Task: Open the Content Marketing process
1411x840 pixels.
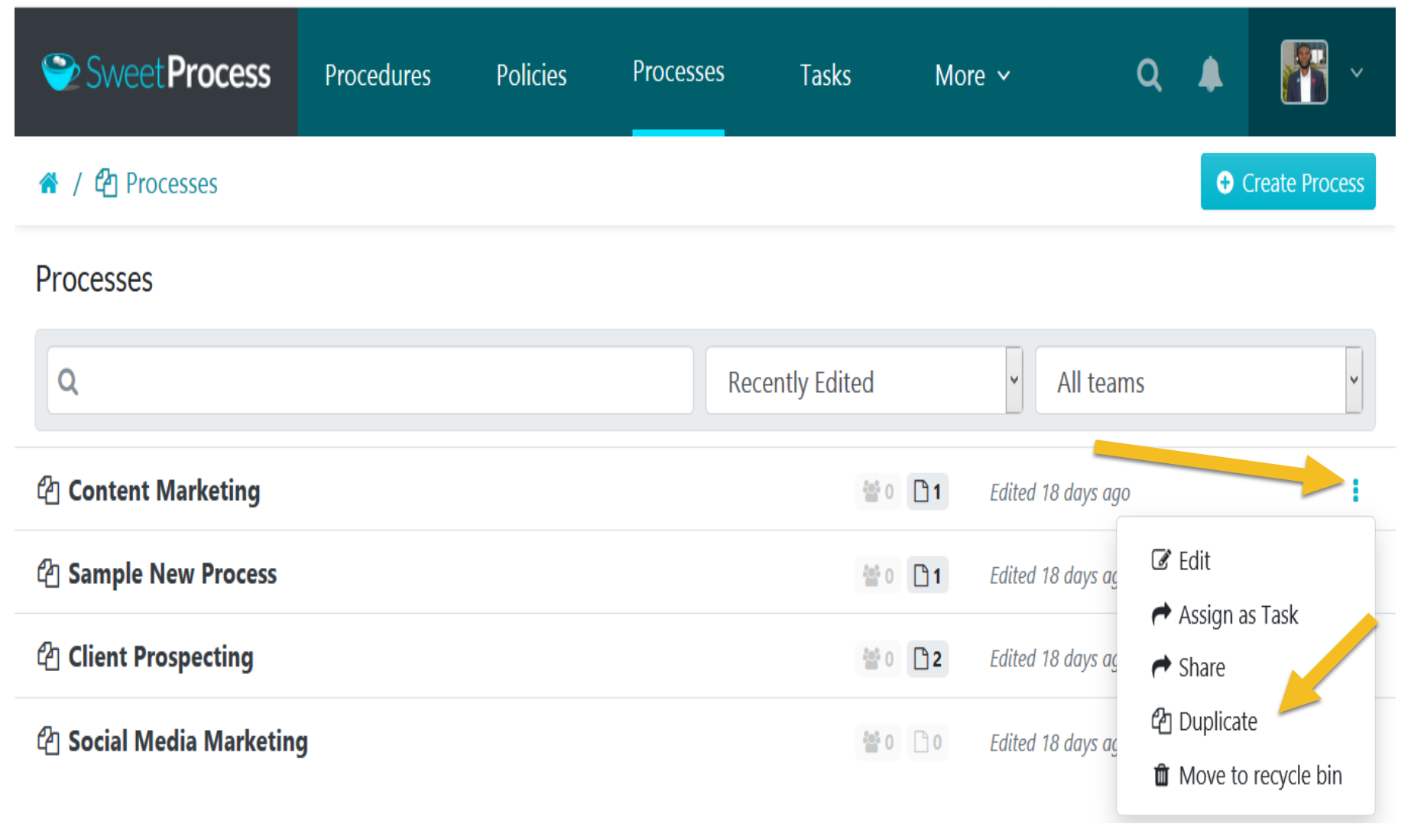Action: [x=164, y=491]
